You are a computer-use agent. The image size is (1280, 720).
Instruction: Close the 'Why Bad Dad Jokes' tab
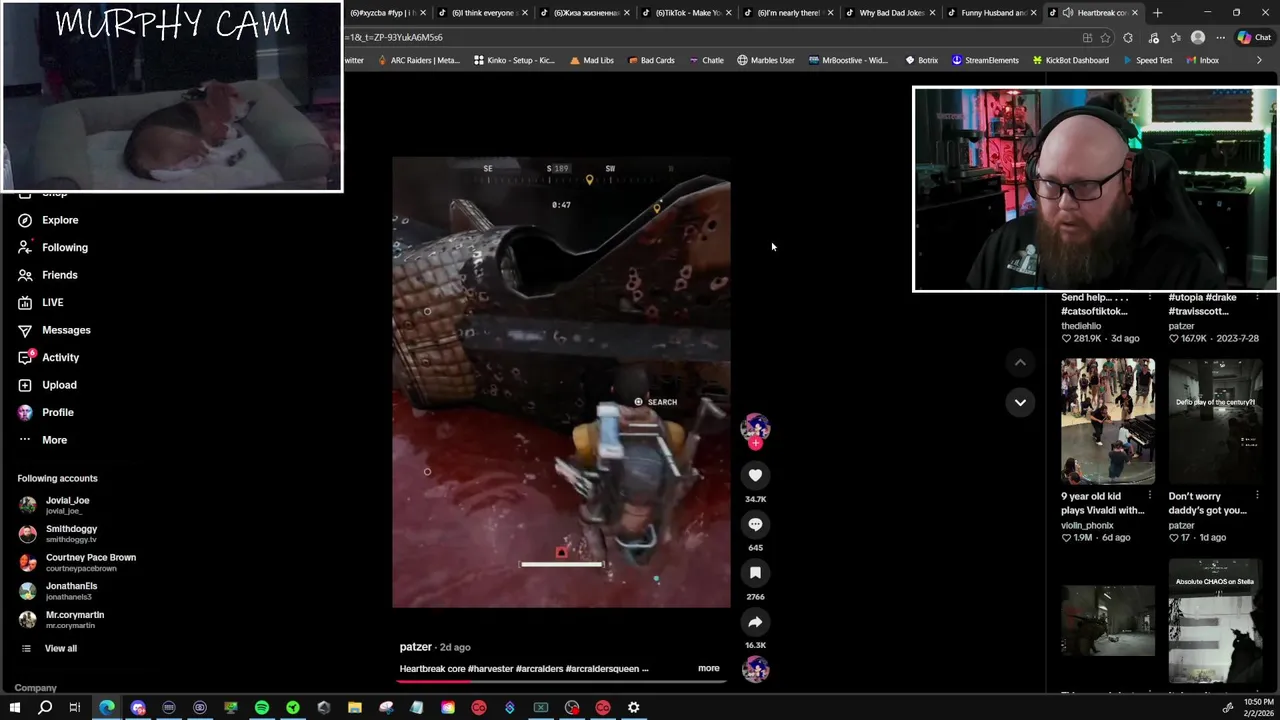click(x=932, y=13)
